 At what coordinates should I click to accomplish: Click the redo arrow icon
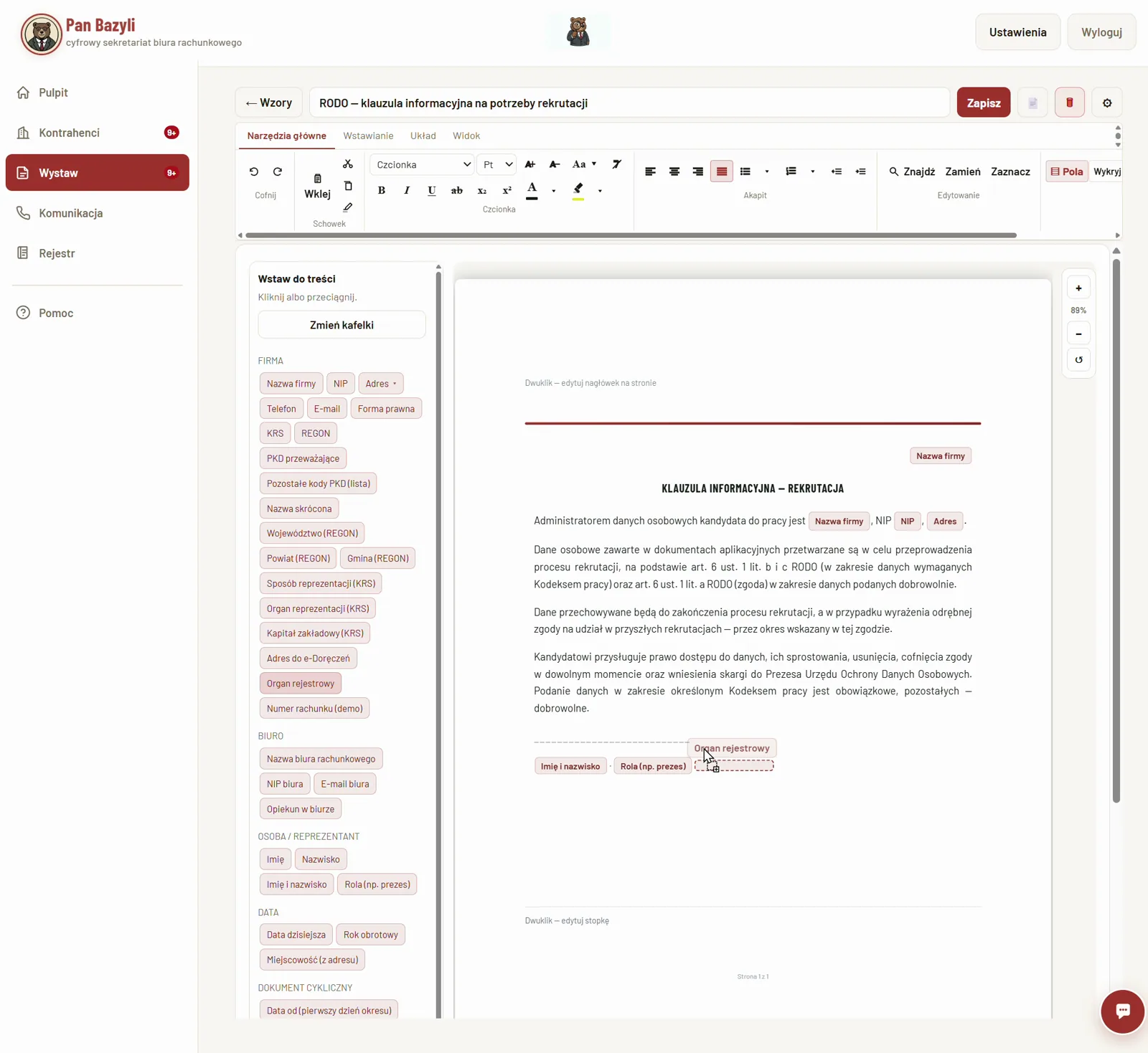278,171
